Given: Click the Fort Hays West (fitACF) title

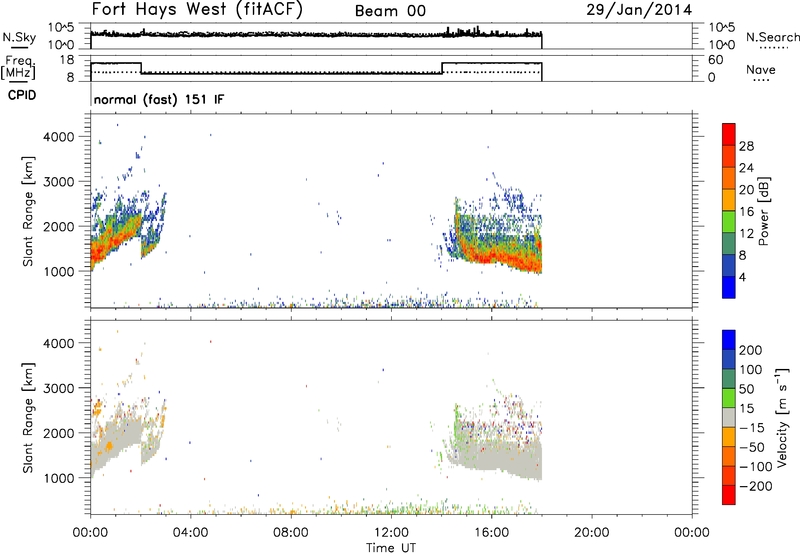Looking at the screenshot, I should tap(197, 9).
